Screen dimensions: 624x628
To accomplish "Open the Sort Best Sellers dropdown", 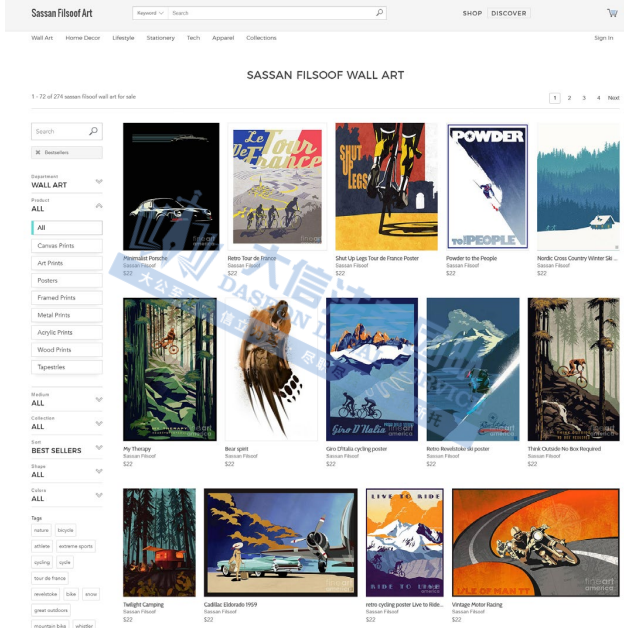I will coord(98,447).
